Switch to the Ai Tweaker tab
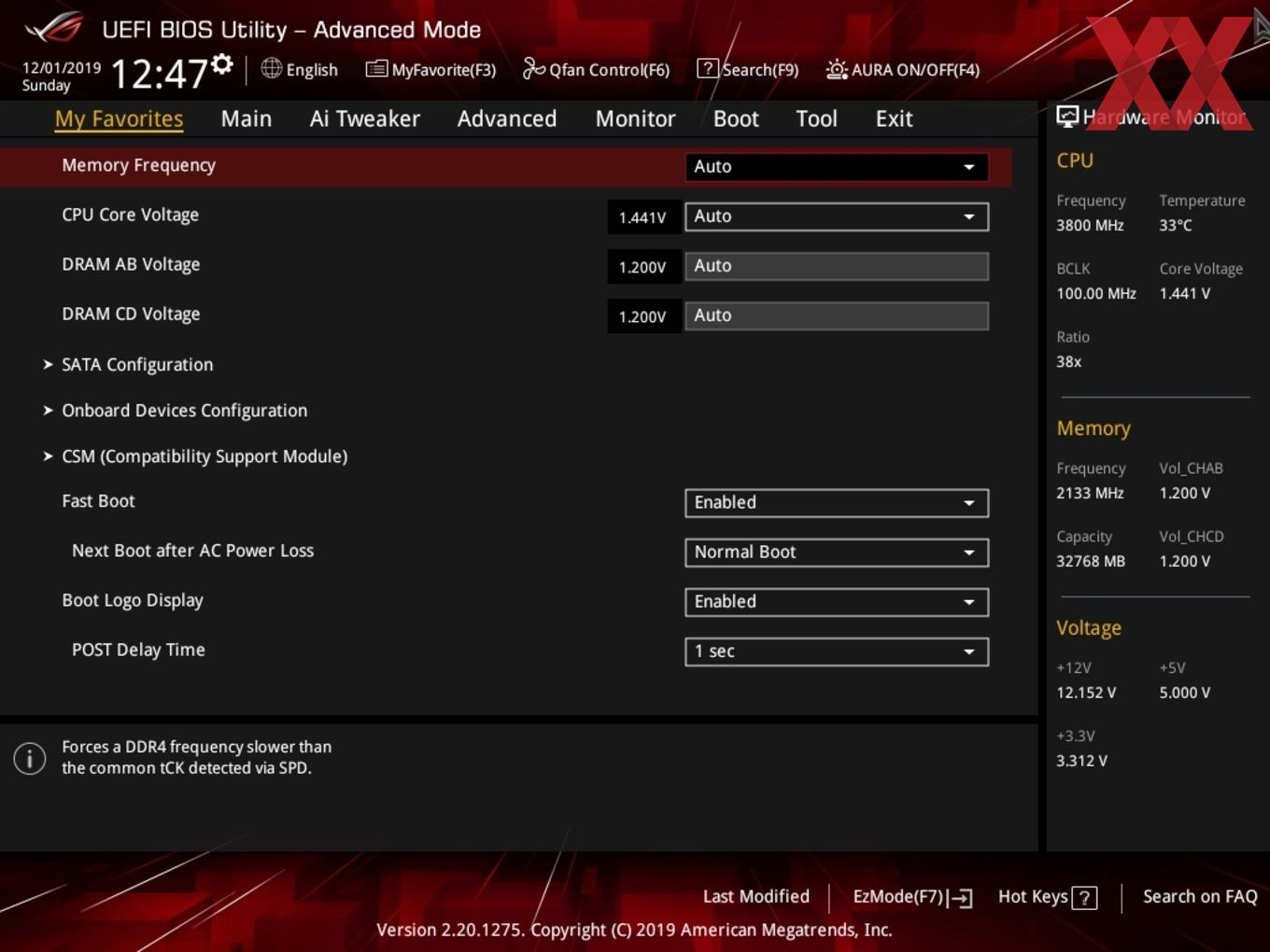This screenshot has width=1270, height=952. [365, 119]
